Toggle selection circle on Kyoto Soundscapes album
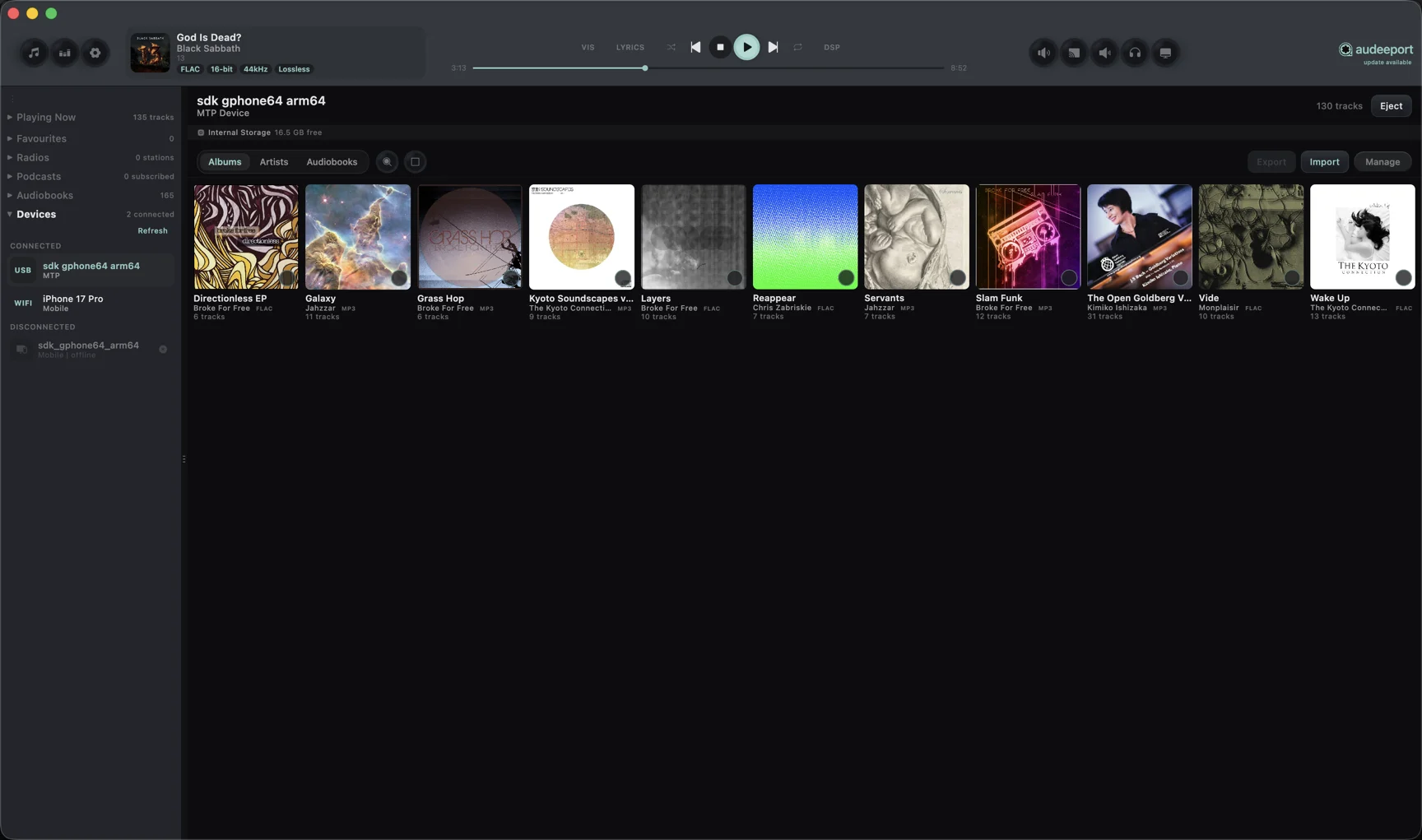The width and height of the screenshot is (1422, 840). (x=623, y=278)
